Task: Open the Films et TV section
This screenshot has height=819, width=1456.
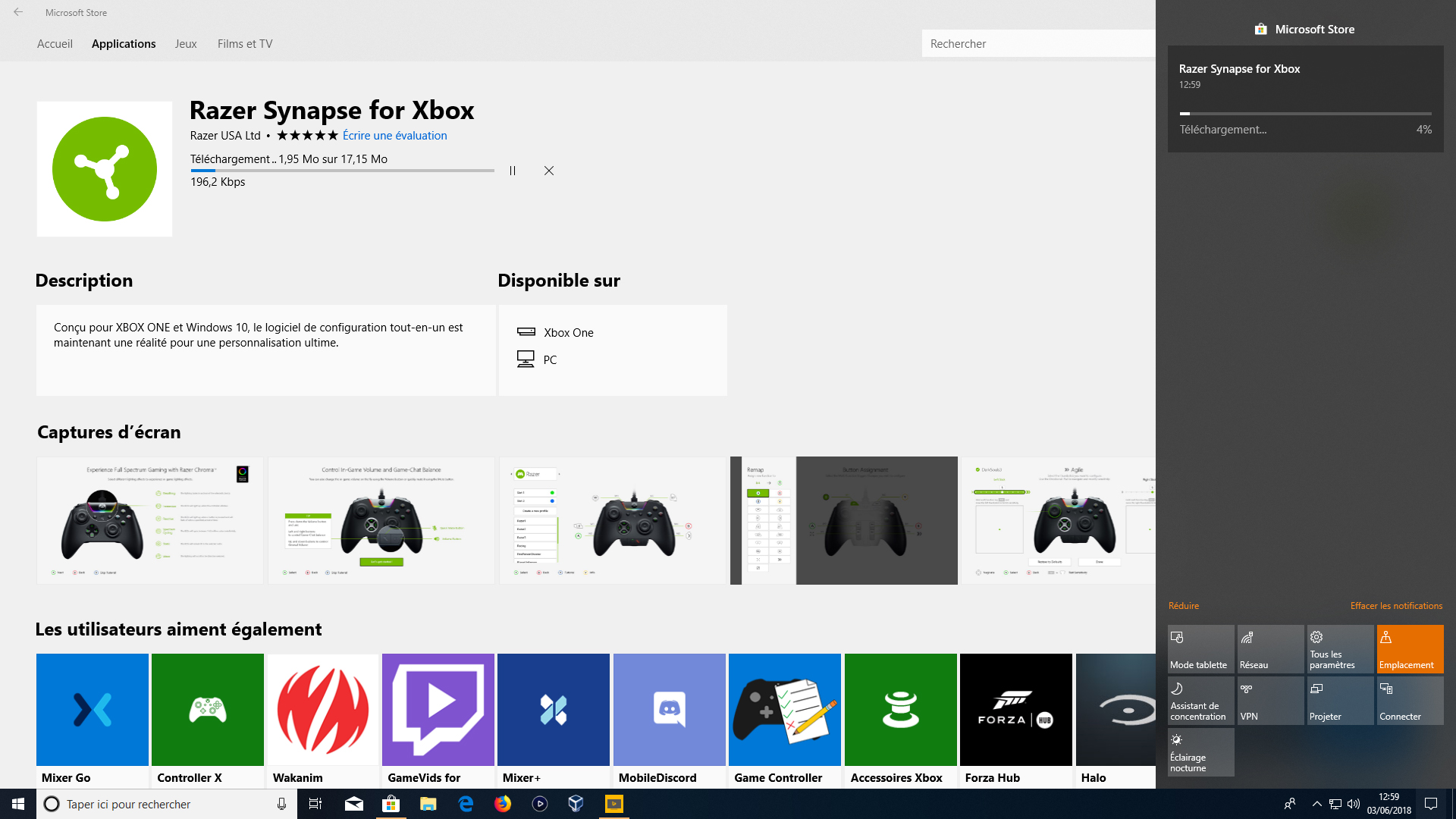Action: click(x=244, y=43)
